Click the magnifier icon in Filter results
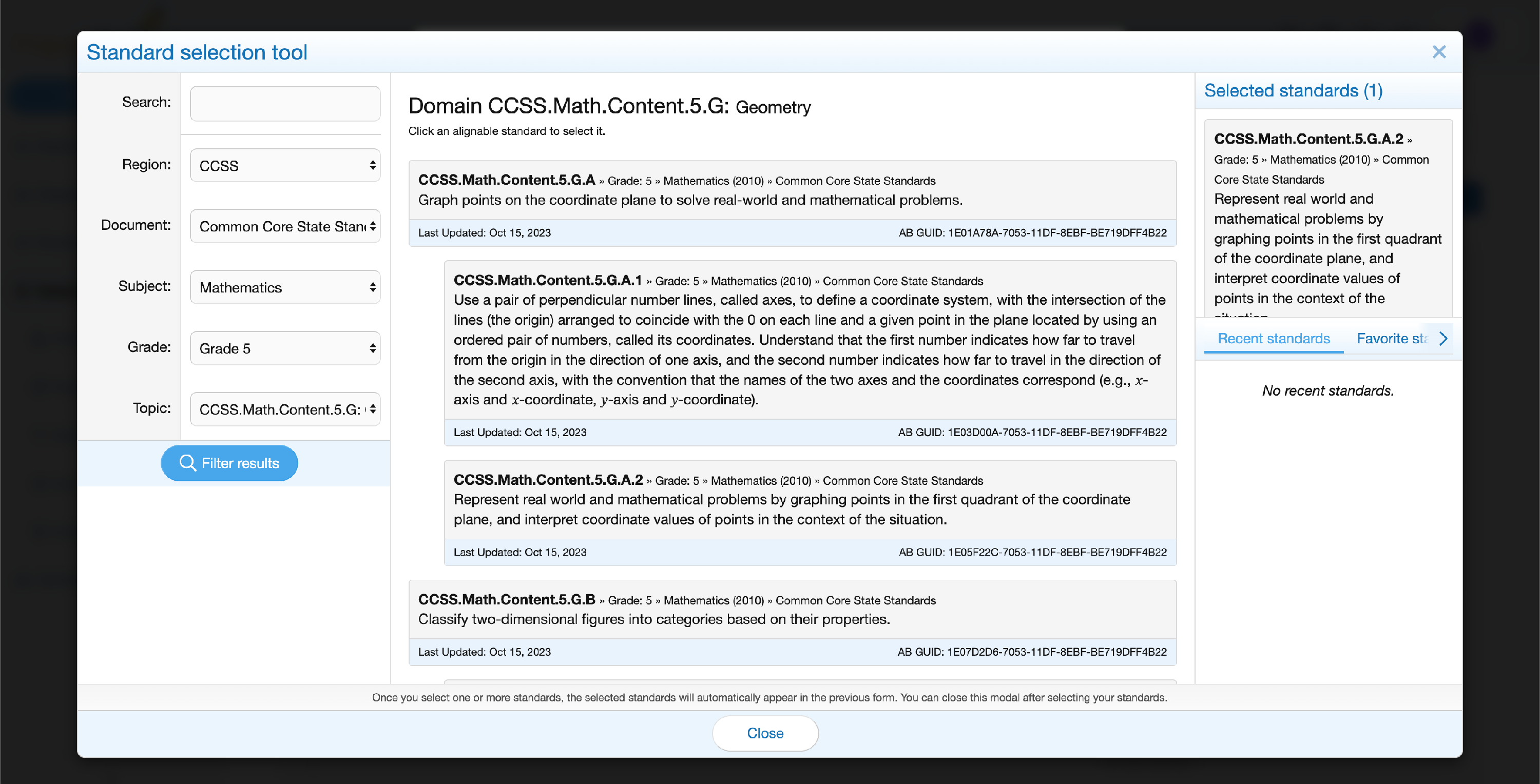The width and height of the screenshot is (1540, 784). click(188, 463)
